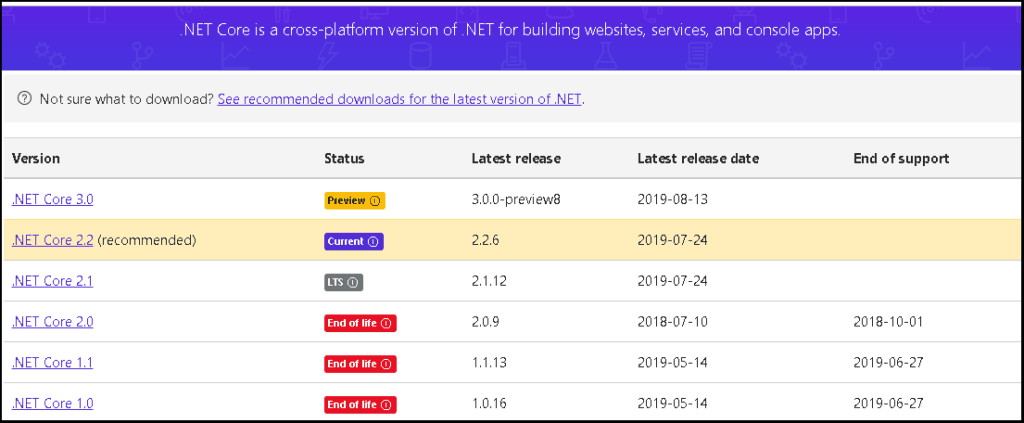Screen dimensions: 1024x423
Task: Click the (recommended) label text
Action: coord(147,240)
